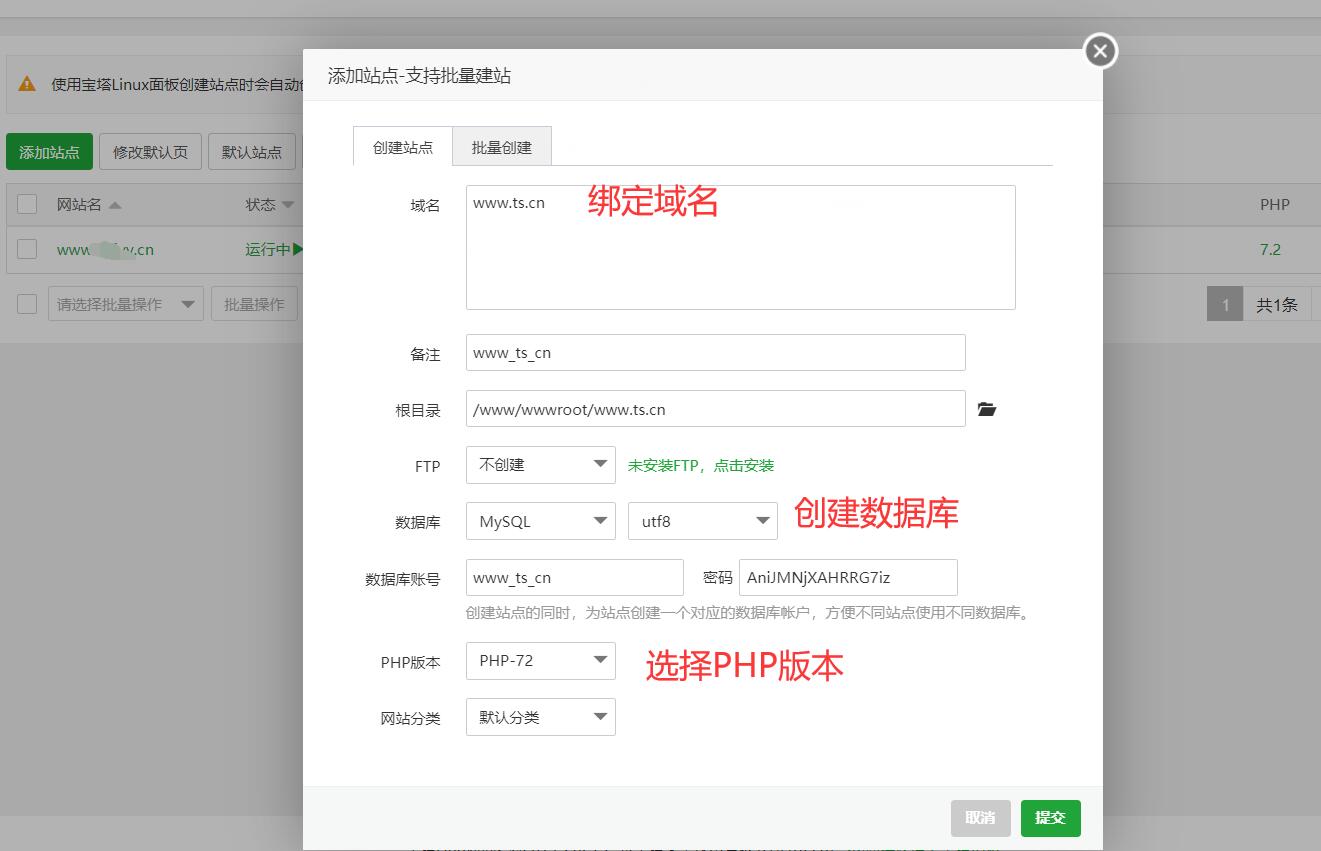Check the checkbox for the www site row
Screen dimensions: 1321x851
[26, 249]
